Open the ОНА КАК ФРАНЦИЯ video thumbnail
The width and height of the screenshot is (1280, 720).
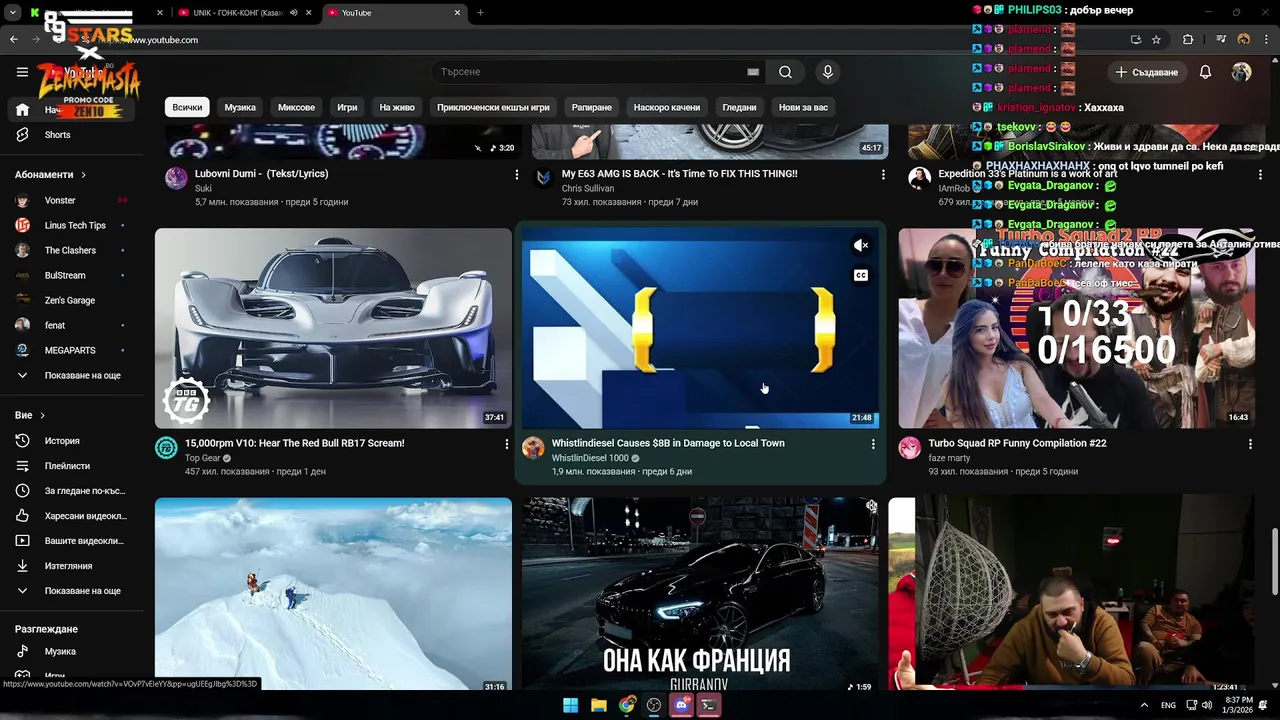click(700, 594)
